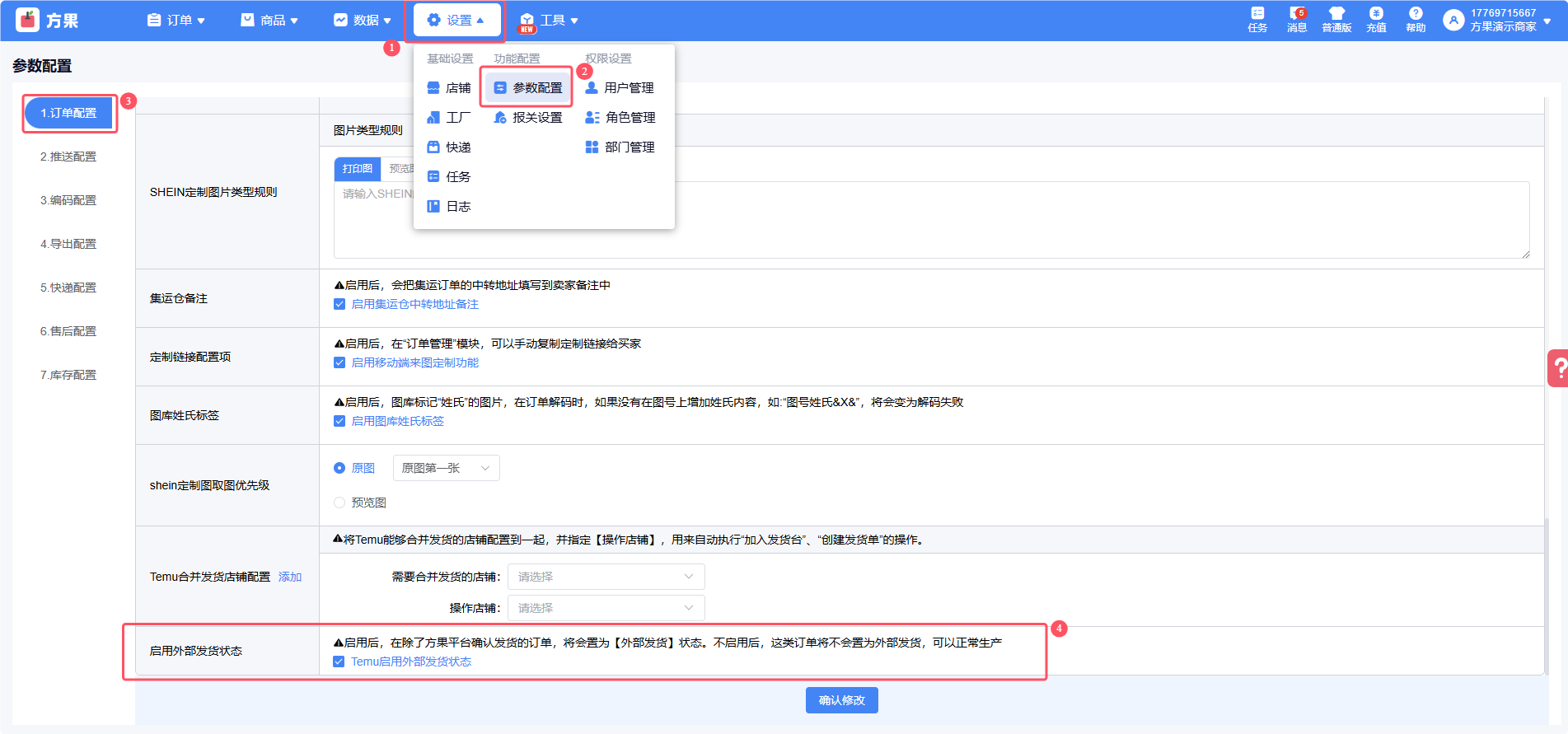Open the 帮助 help icon
The image size is (1568, 734).
click(1416, 20)
